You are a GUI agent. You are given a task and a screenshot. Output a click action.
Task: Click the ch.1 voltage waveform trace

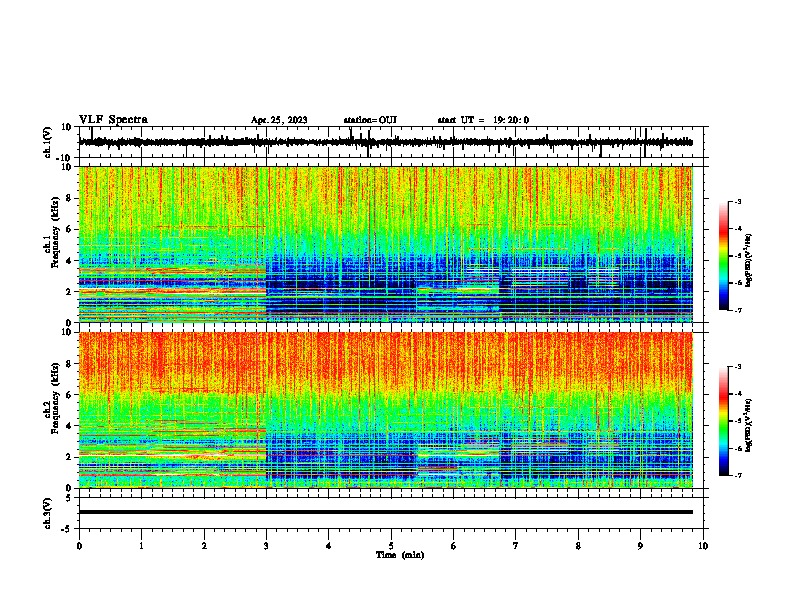(385, 142)
